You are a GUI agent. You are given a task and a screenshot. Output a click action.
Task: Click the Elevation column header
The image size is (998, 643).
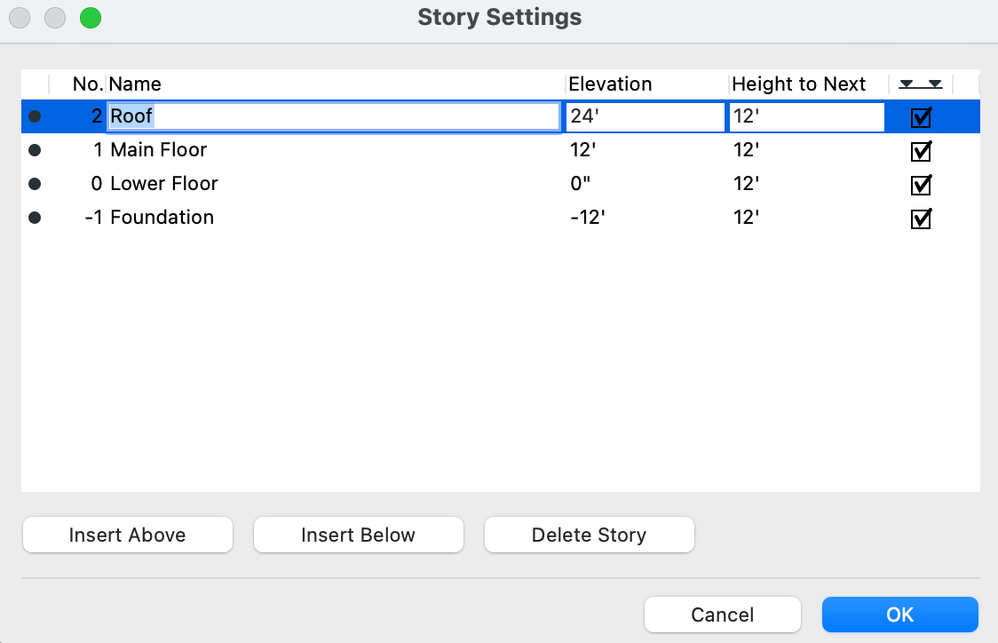tap(610, 84)
